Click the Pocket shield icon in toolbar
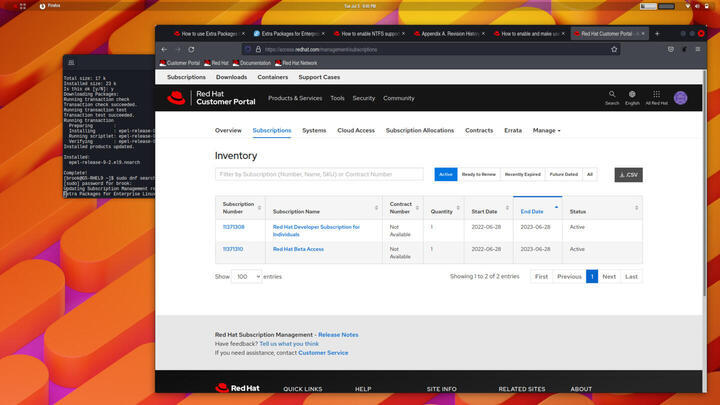Viewport: 720px width, 405px height. 671,49
